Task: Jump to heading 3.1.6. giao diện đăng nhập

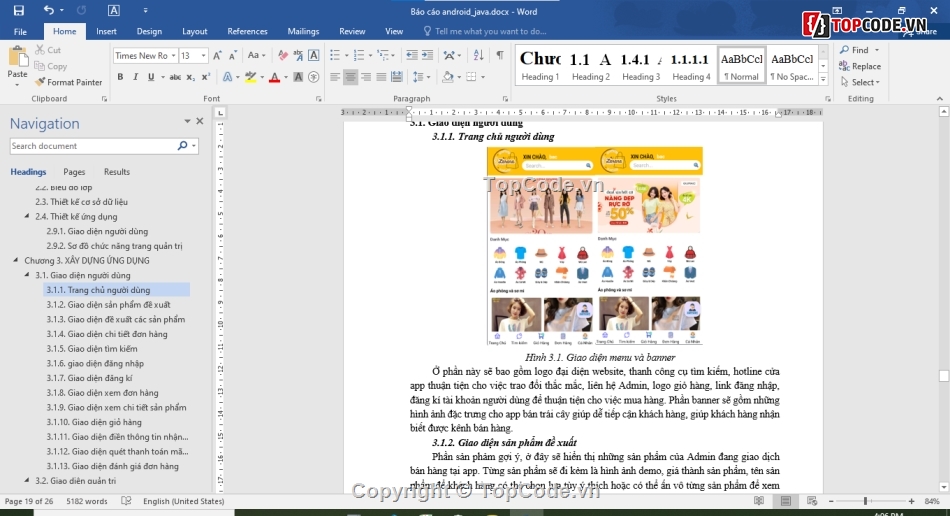Action: click(95, 364)
